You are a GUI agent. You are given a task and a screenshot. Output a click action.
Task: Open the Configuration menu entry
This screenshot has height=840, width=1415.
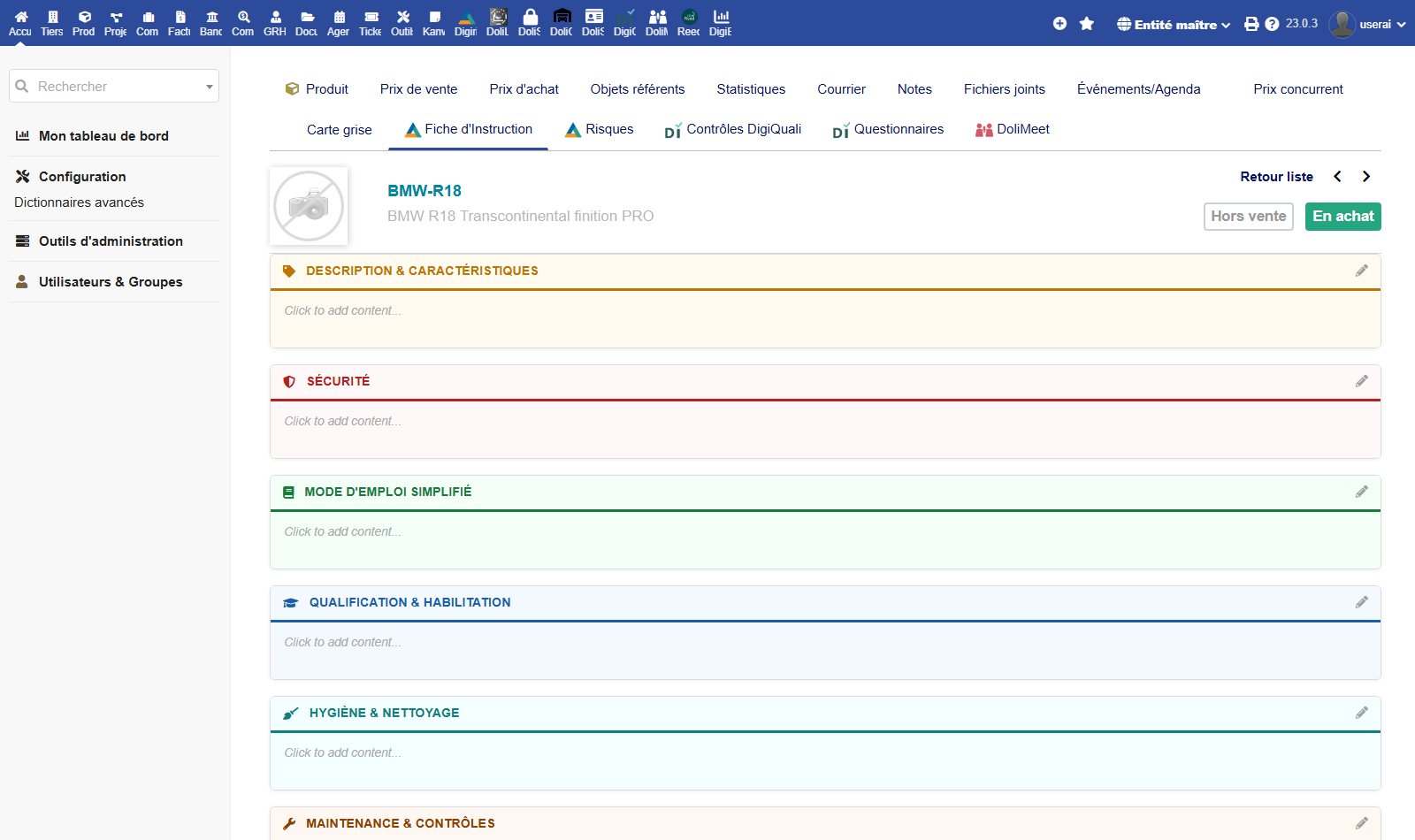[x=82, y=177]
